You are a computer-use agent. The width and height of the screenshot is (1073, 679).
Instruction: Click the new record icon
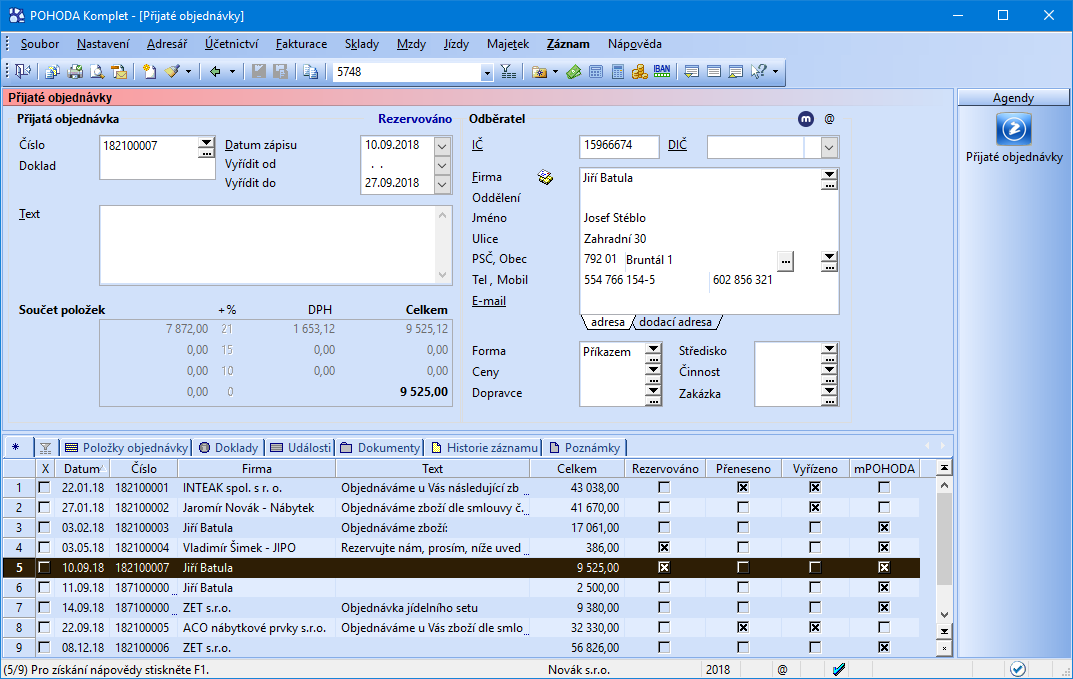point(150,72)
